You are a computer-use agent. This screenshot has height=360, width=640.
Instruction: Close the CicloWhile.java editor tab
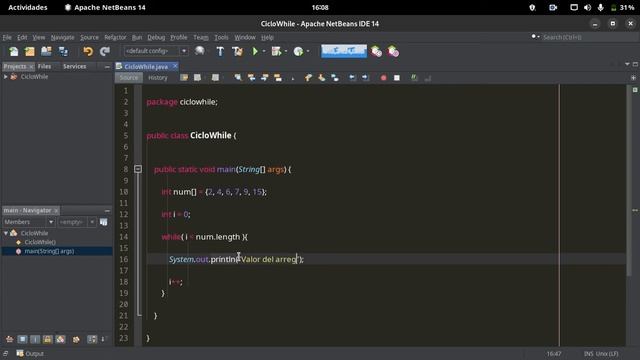[x=175, y=66]
